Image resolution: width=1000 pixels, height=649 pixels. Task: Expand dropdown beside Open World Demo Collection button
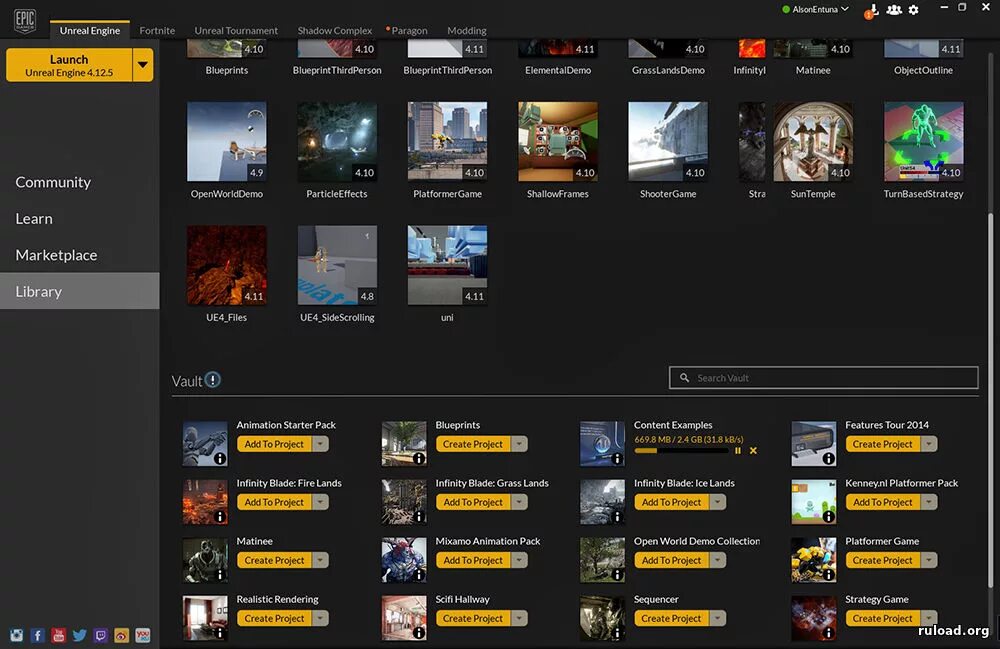[x=718, y=560]
